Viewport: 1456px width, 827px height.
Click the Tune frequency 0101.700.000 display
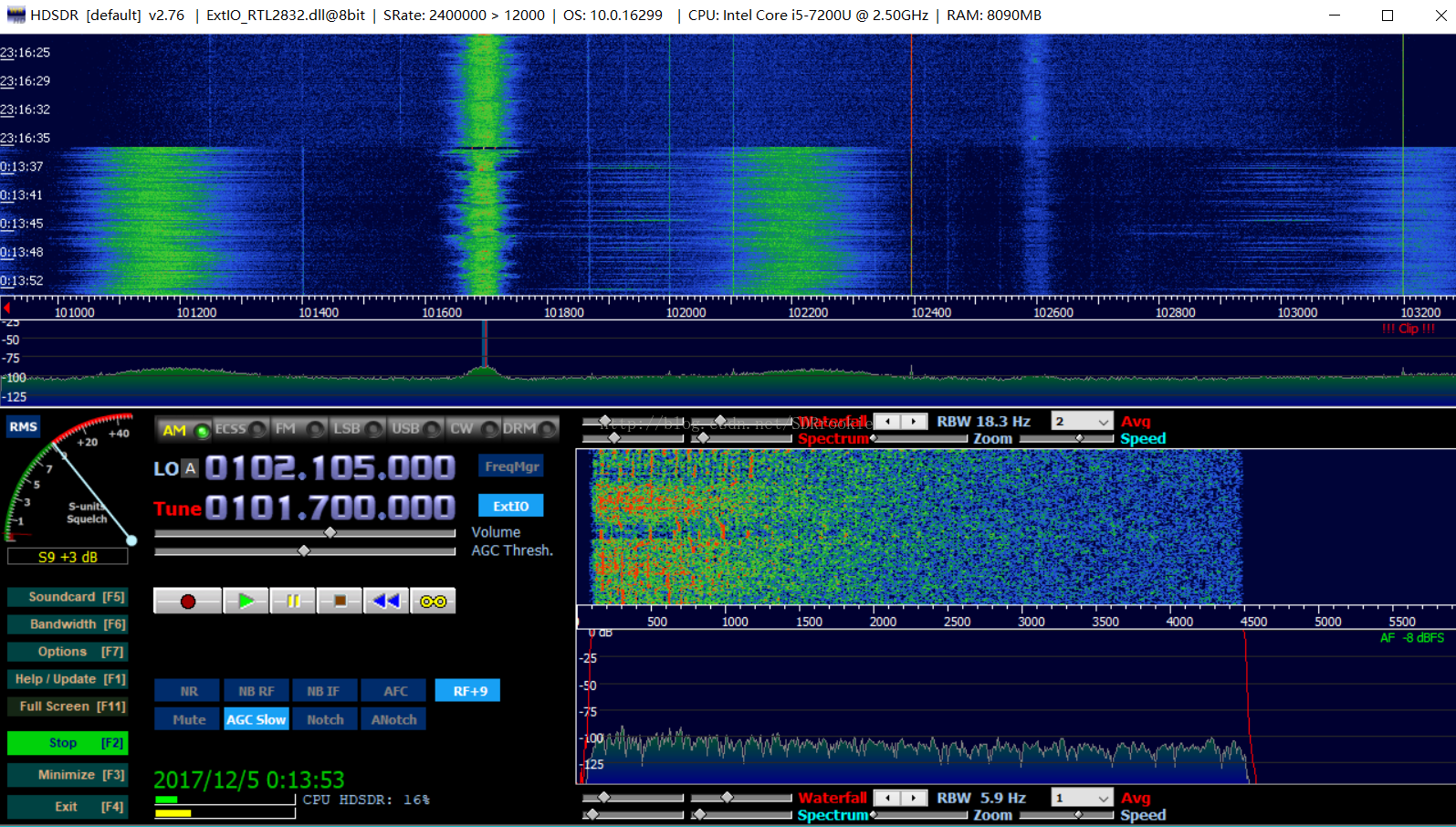point(330,508)
